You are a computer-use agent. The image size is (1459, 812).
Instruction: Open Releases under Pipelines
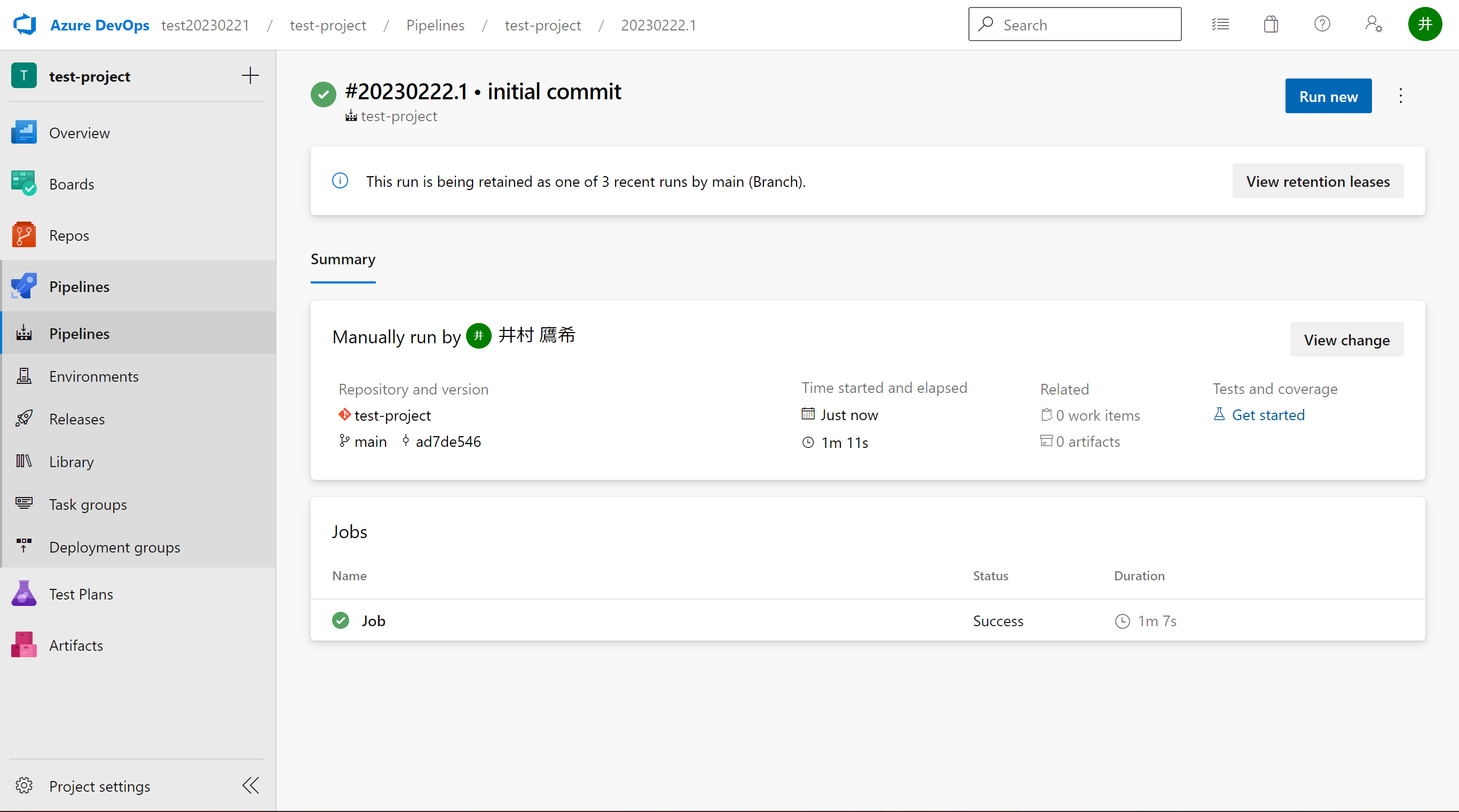point(76,419)
